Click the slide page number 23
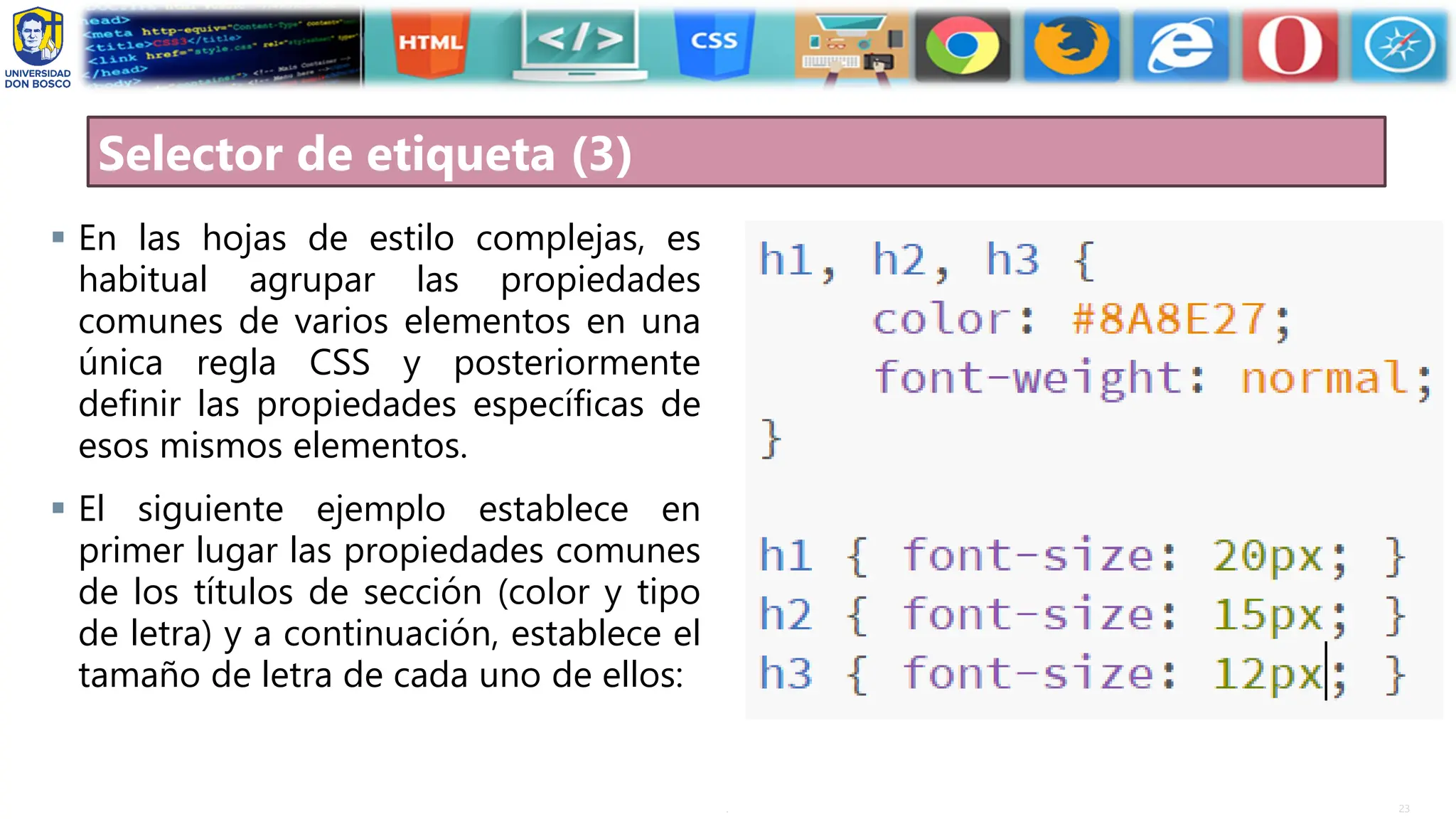 click(1404, 808)
